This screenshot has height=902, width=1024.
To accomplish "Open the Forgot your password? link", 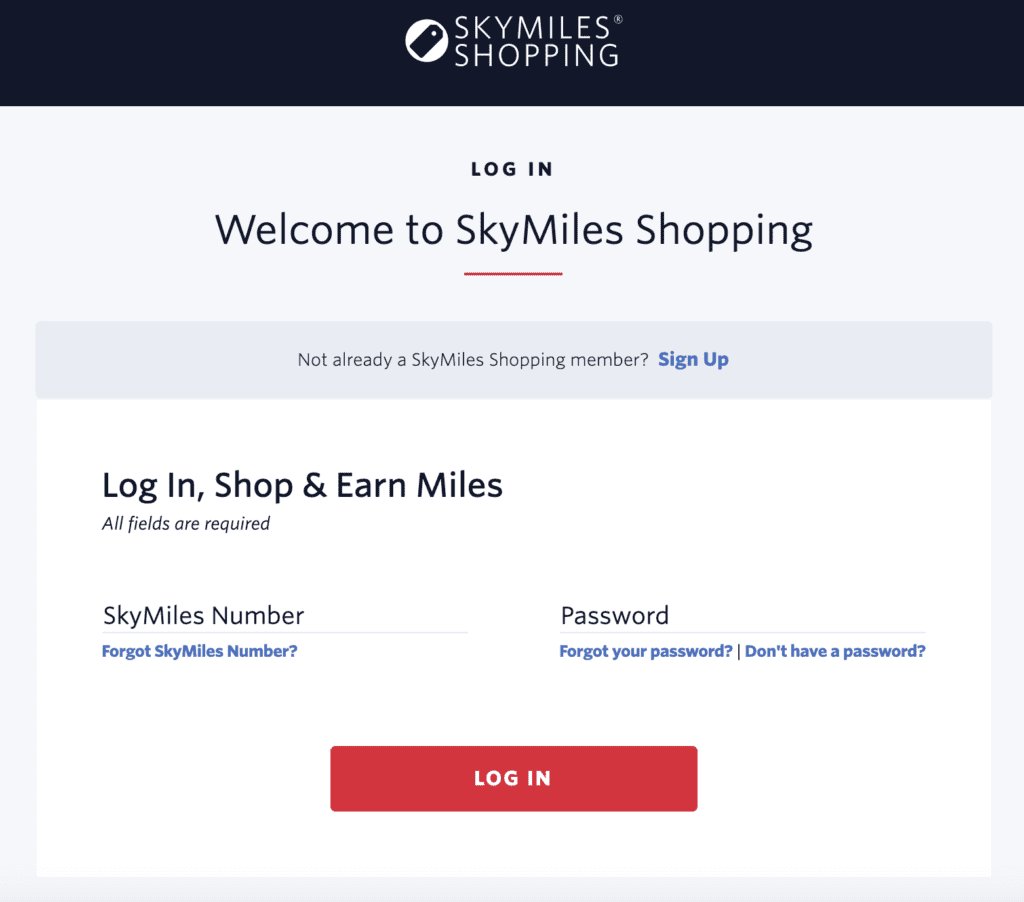I will tap(645, 650).
